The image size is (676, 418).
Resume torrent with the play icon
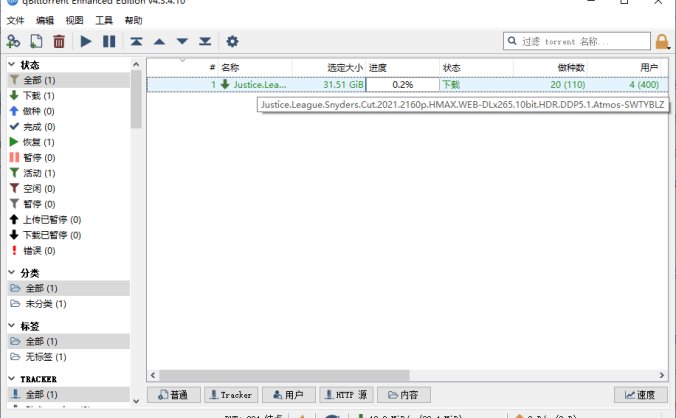[x=86, y=41]
